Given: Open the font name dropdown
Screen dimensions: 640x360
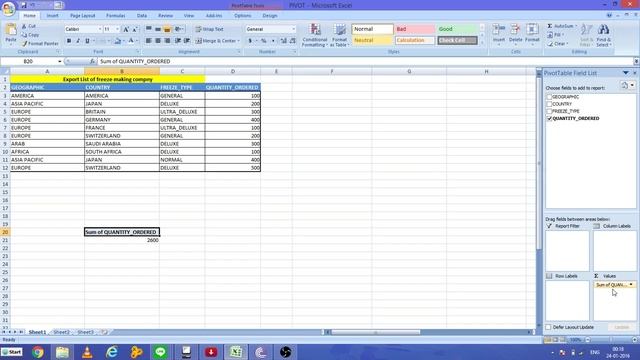Looking at the screenshot, I should (100, 29).
